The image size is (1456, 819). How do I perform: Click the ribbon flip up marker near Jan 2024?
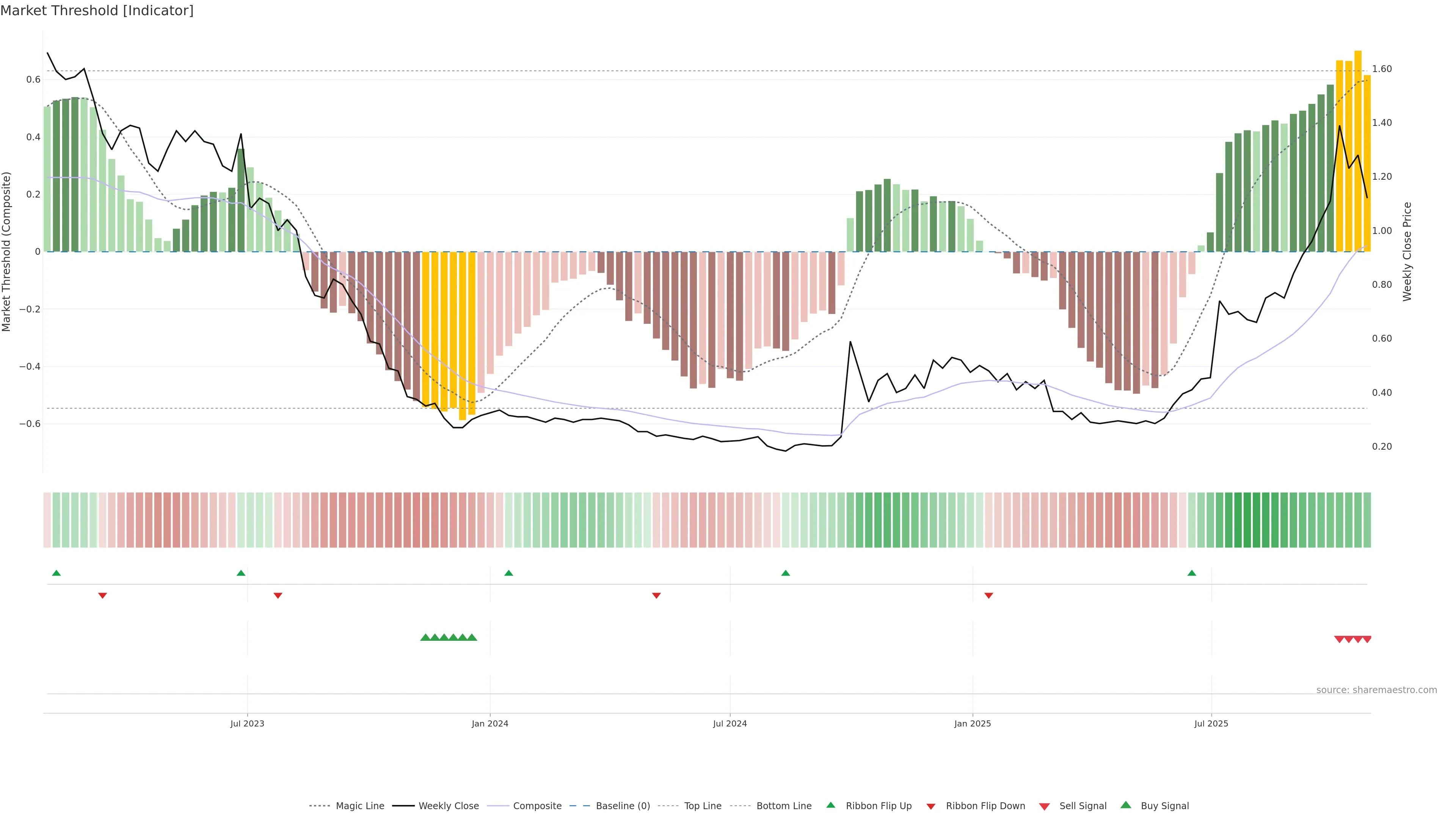[x=509, y=573]
